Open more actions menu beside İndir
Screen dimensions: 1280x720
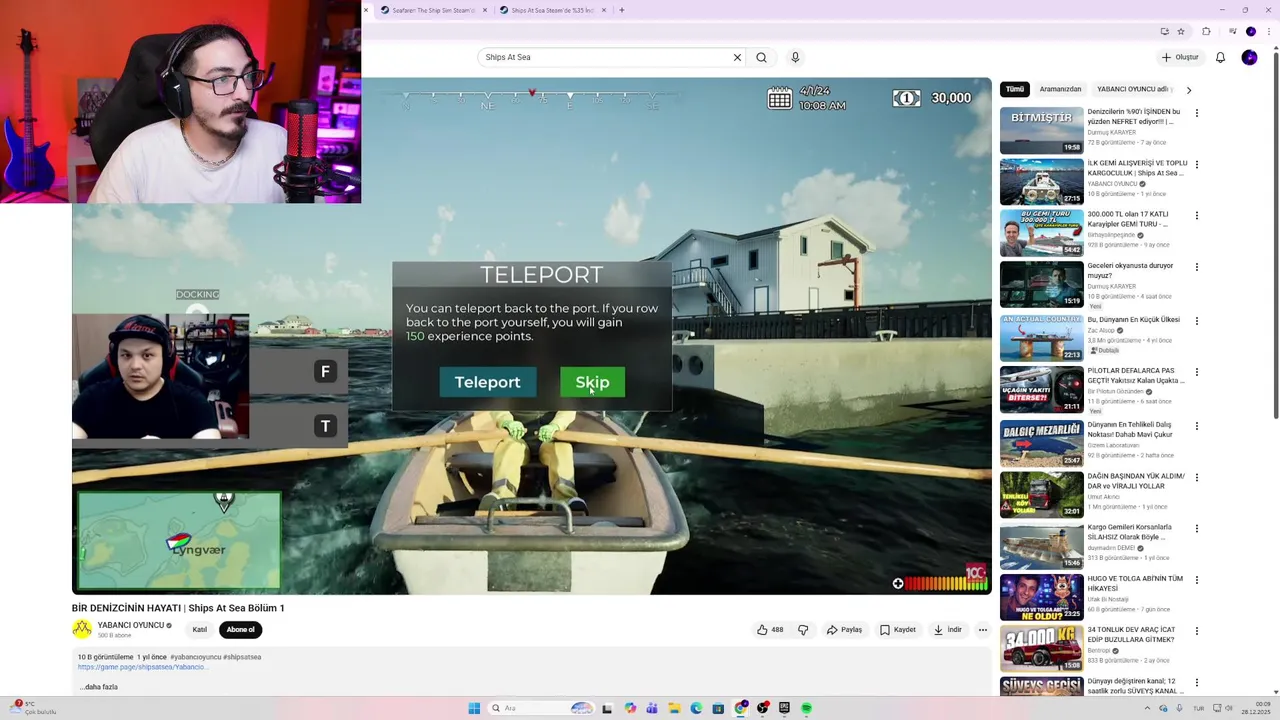pyautogui.click(x=982, y=630)
